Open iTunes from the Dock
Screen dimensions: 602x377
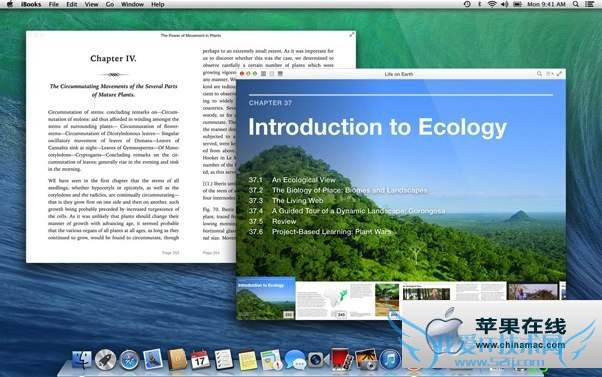pos(390,360)
